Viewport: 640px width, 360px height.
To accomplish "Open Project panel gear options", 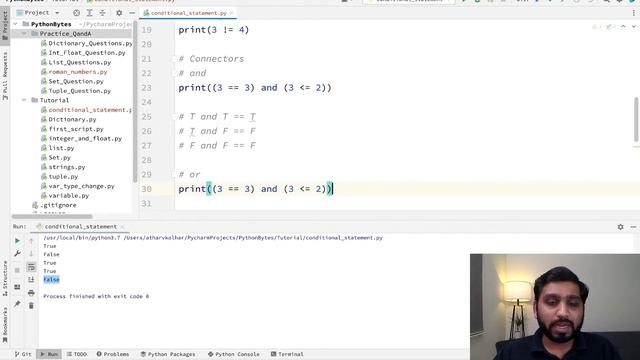I will [x=119, y=13].
